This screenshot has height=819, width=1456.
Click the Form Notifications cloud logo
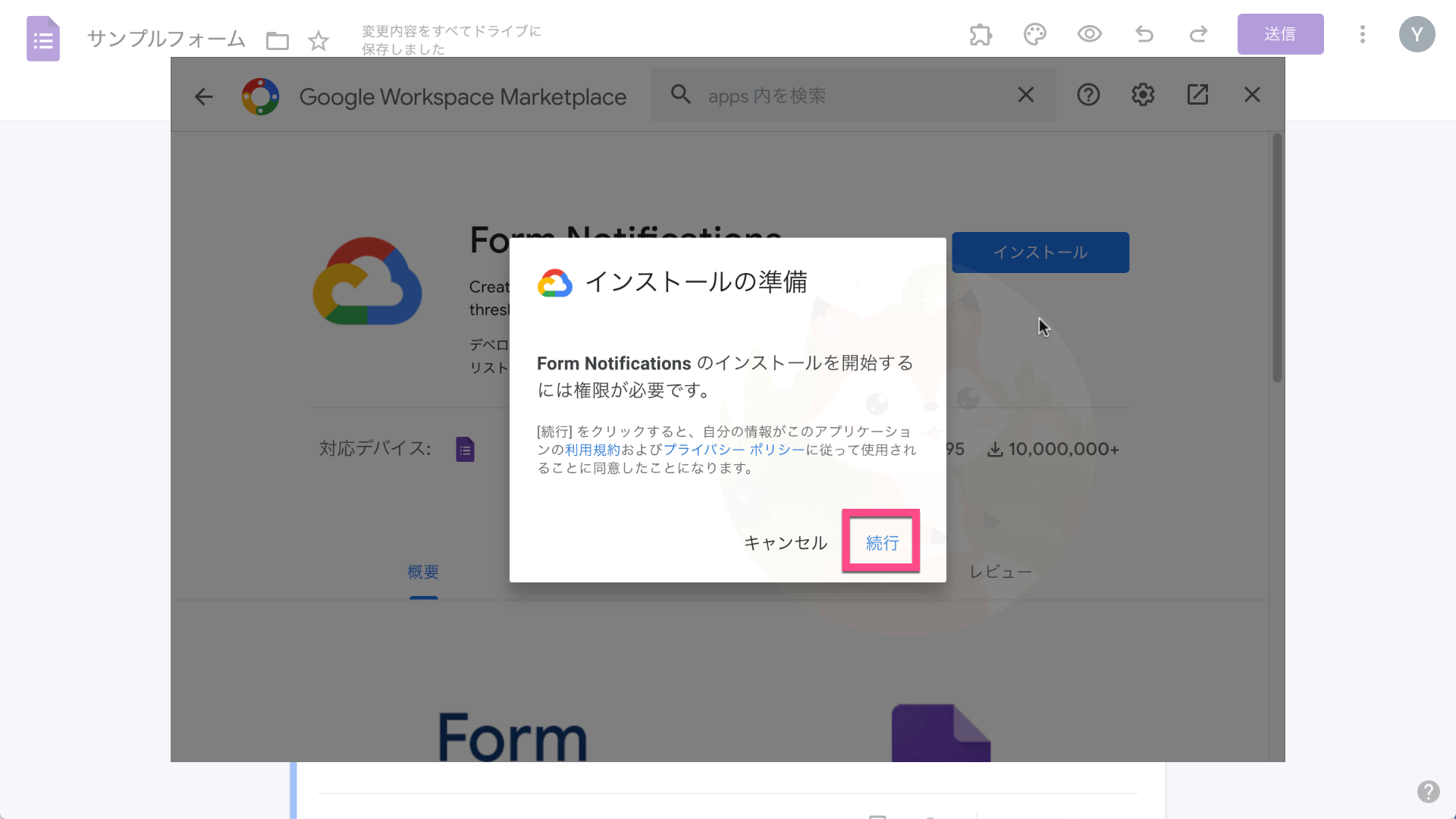(x=367, y=281)
